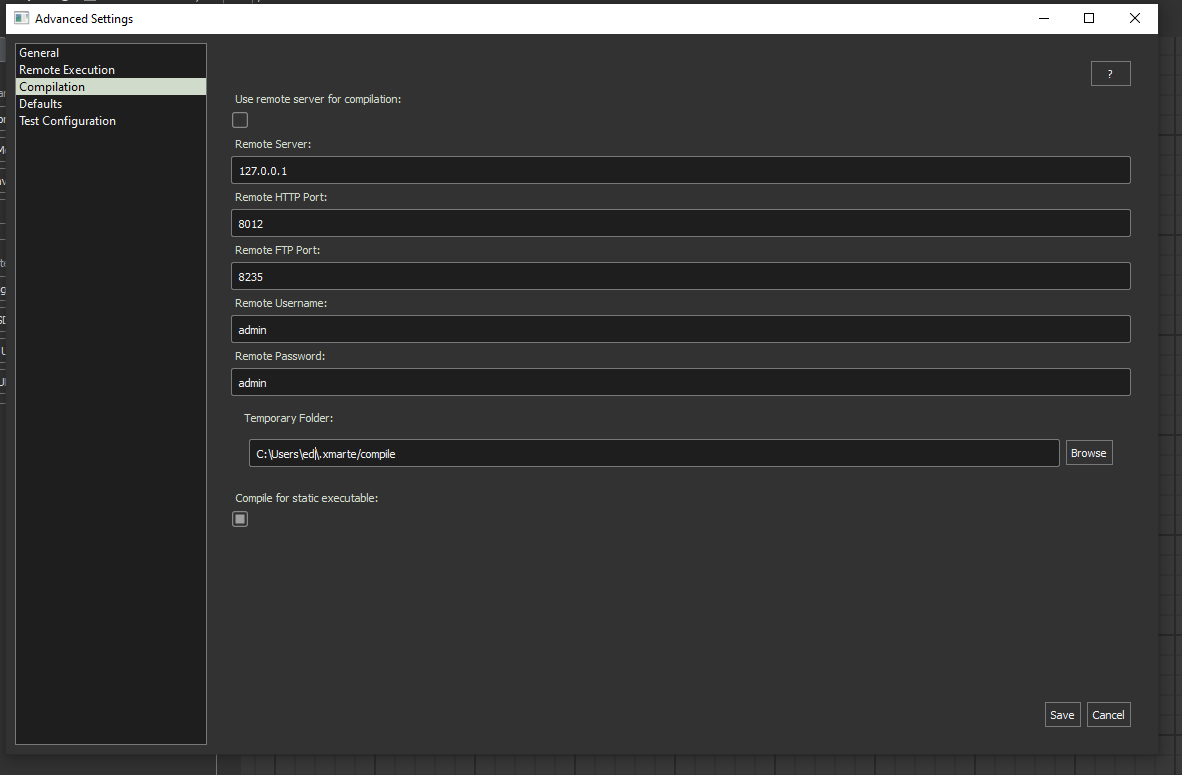This screenshot has height=775, width=1182.
Task: Select the Remote Username input field
Action: [x=680, y=329]
